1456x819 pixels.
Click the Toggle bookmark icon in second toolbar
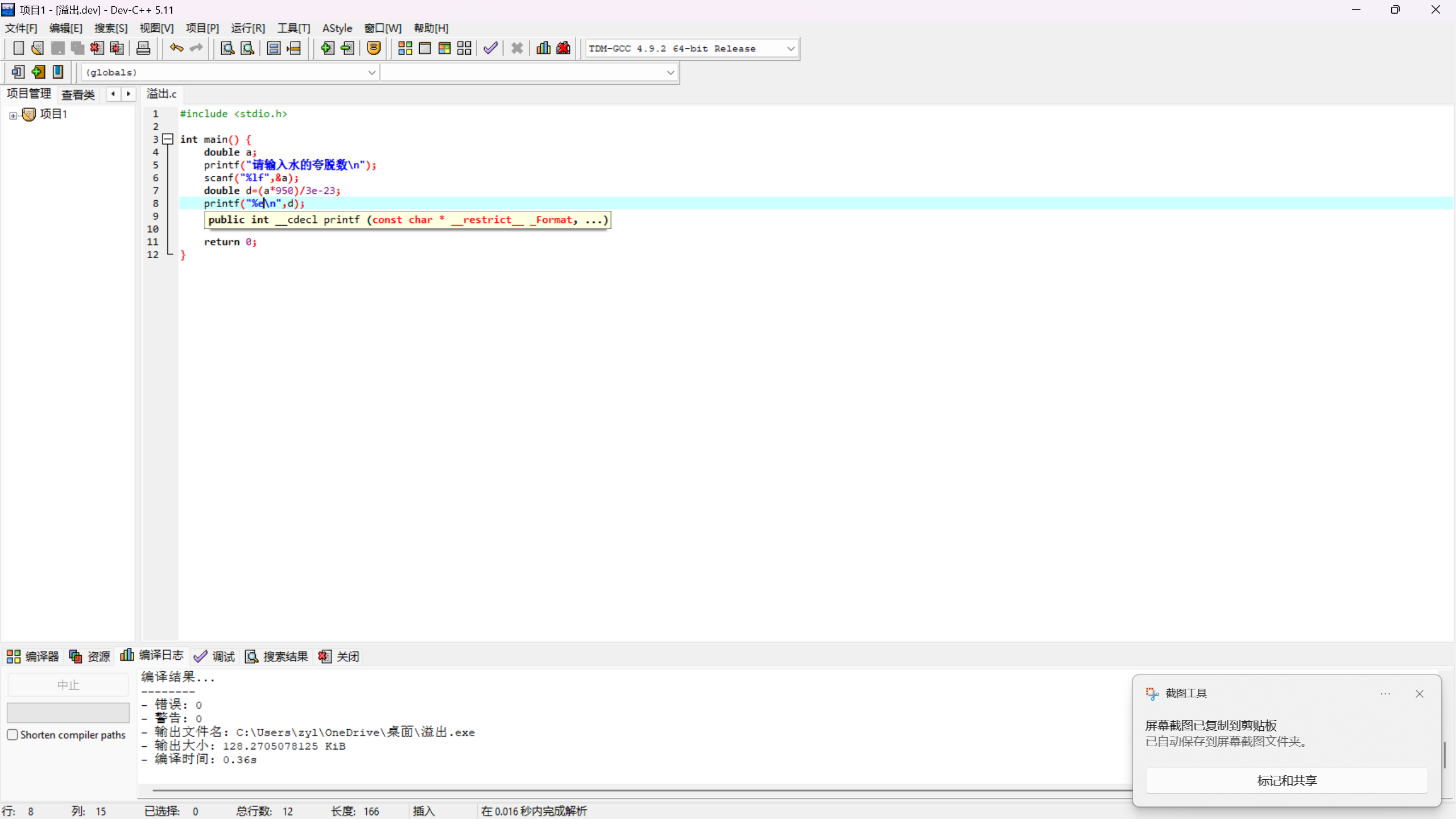click(x=58, y=72)
